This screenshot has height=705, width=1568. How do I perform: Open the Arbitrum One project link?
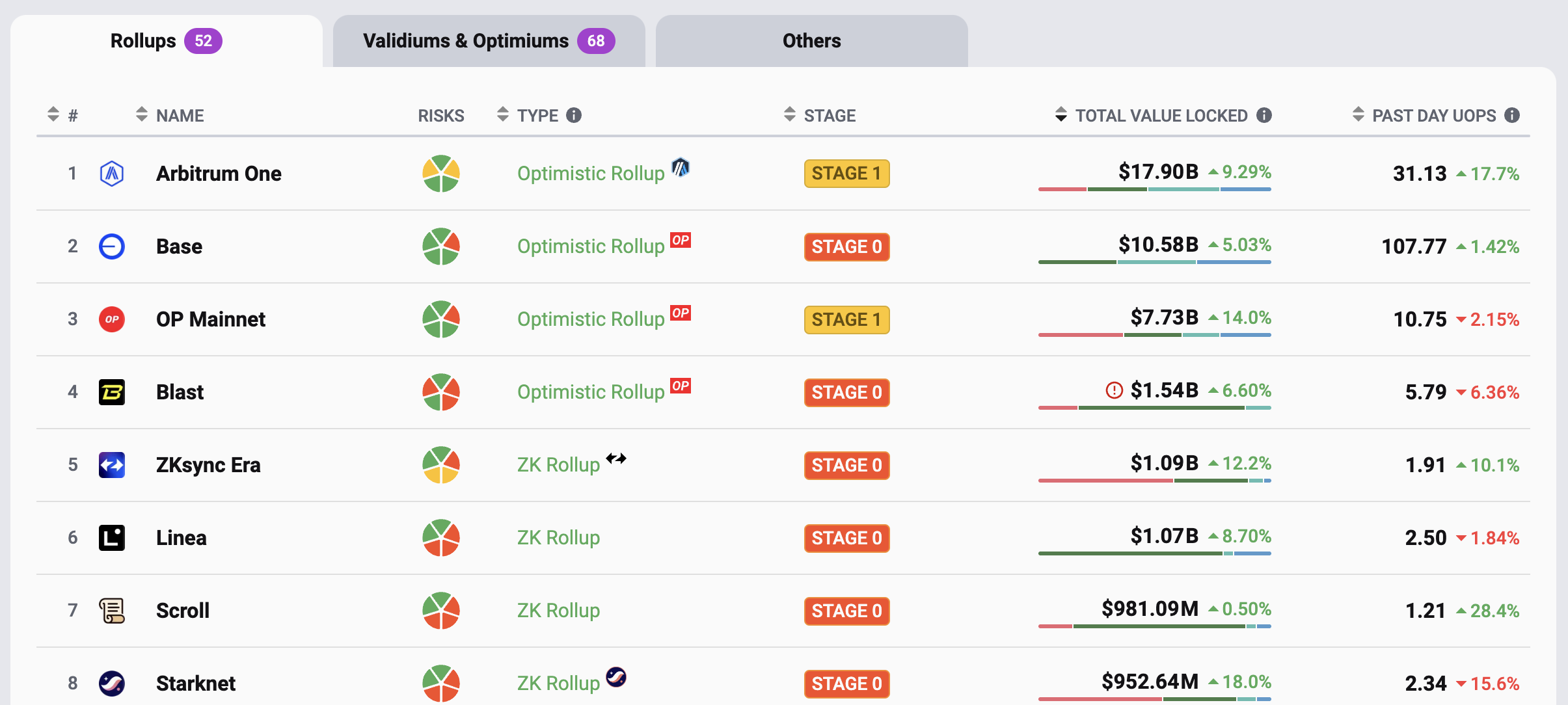click(219, 174)
